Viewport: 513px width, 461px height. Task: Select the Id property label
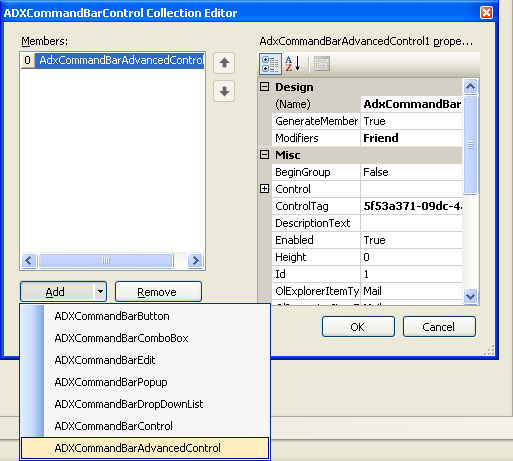[316, 274]
